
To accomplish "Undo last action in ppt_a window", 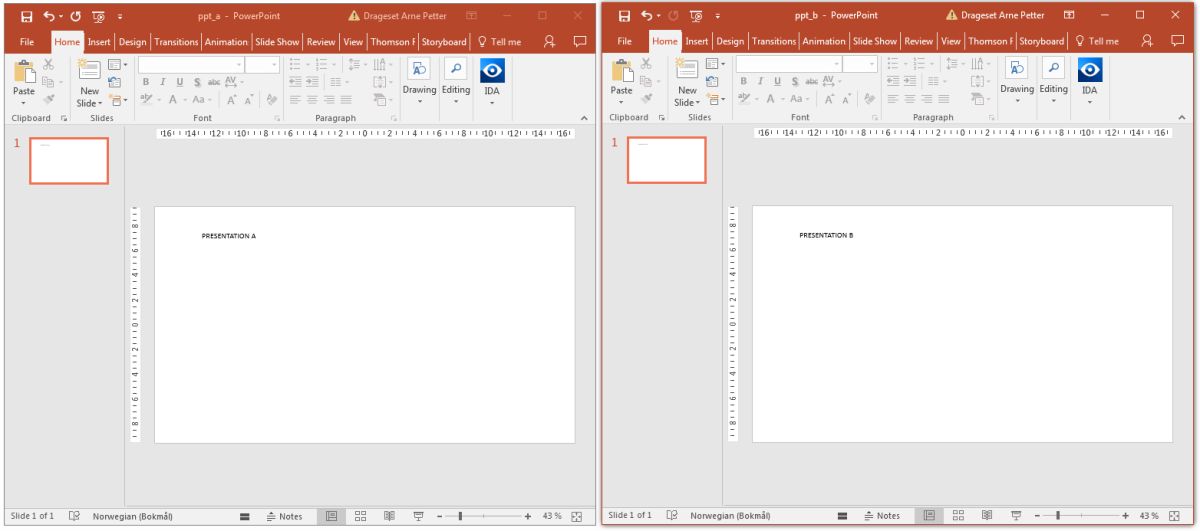I will (x=49, y=16).
